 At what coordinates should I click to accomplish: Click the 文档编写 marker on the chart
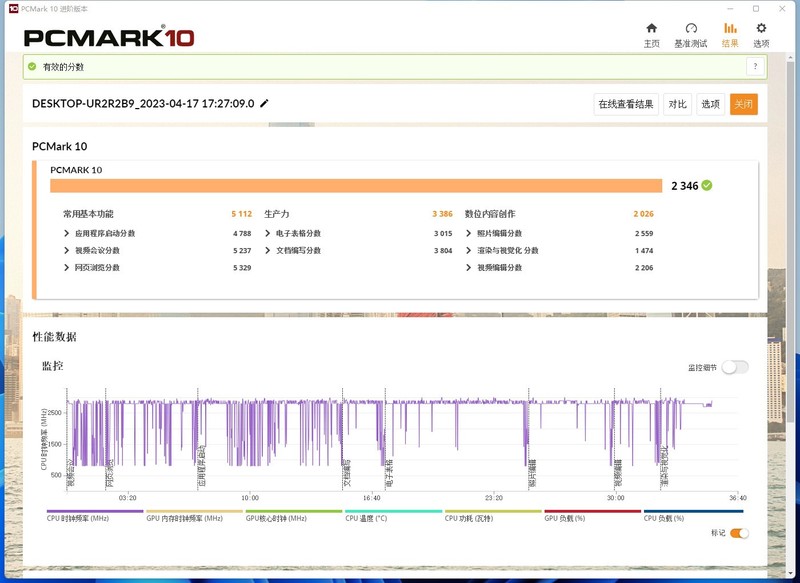347,471
